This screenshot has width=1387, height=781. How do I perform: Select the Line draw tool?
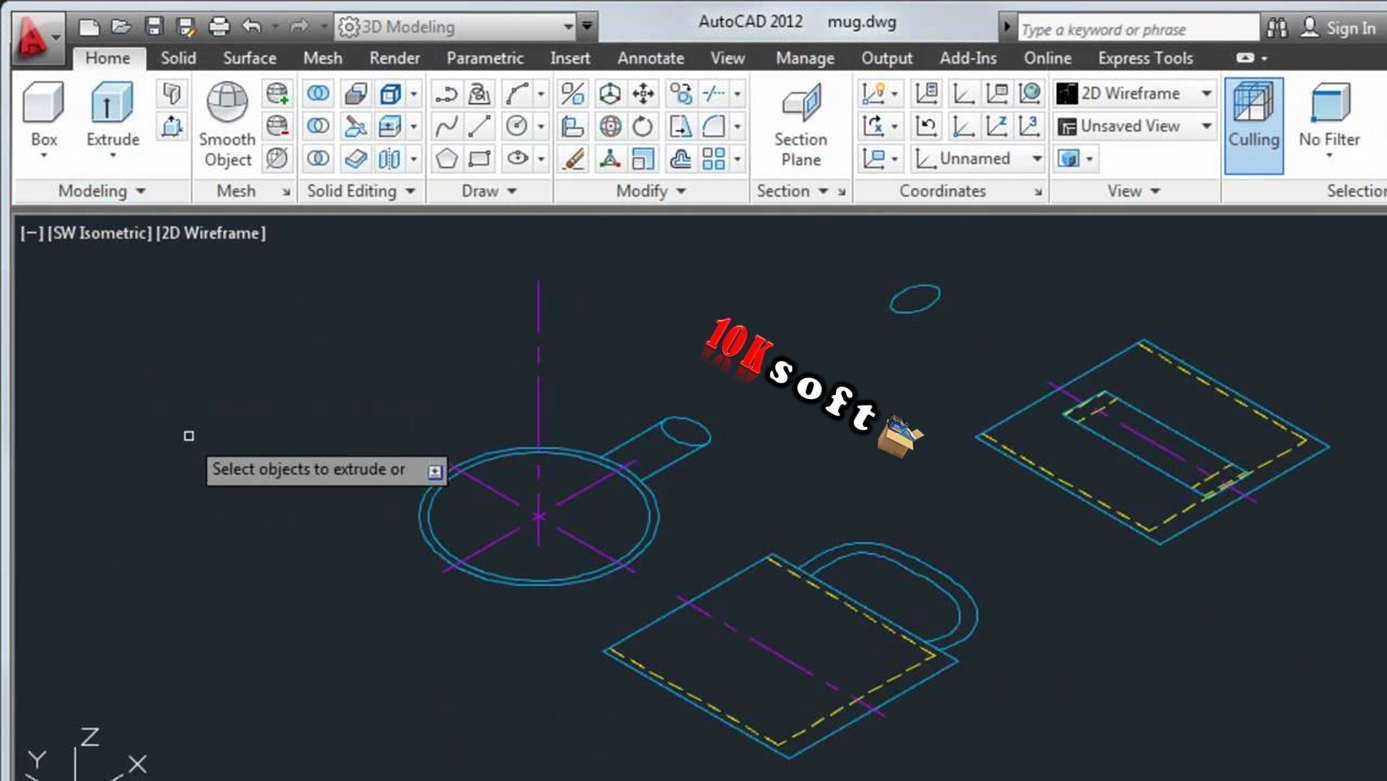(x=480, y=126)
